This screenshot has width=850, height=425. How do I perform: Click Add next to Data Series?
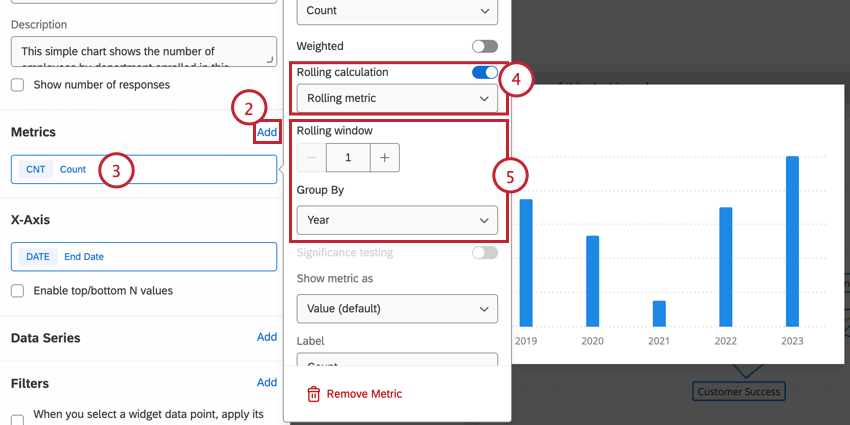tap(266, 337)
